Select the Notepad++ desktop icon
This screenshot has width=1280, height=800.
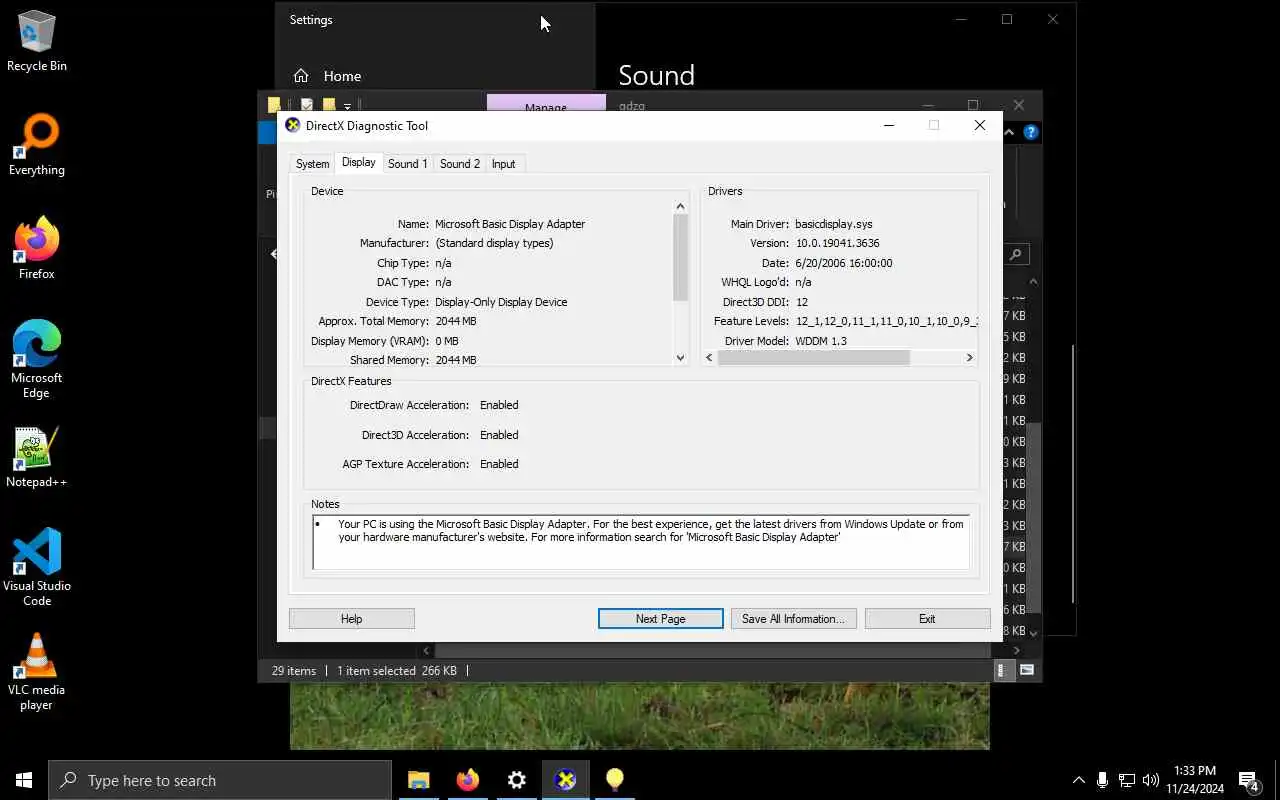(37, 459)
